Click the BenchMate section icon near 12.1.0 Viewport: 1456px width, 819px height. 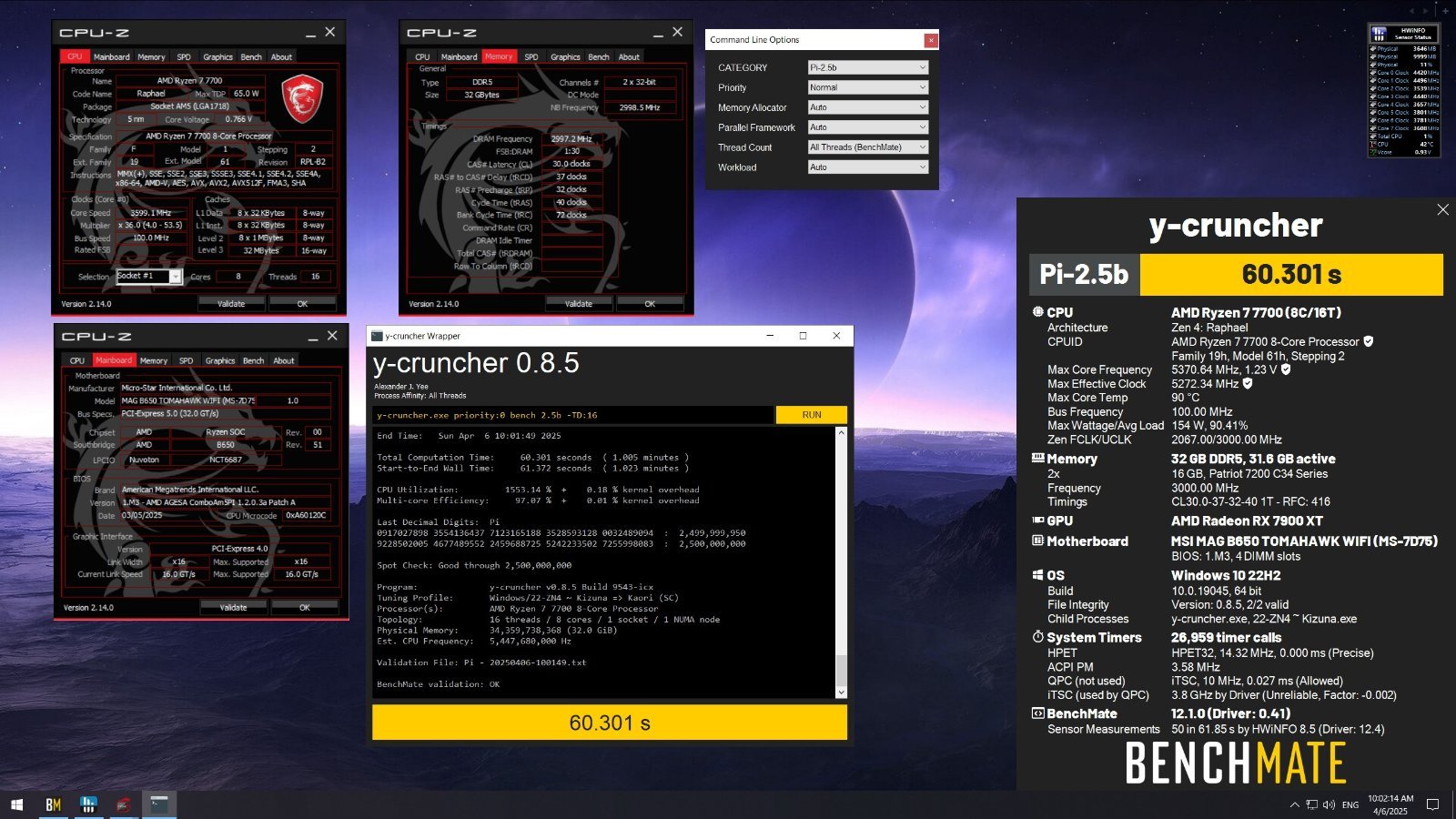[x=1037, y=713]
